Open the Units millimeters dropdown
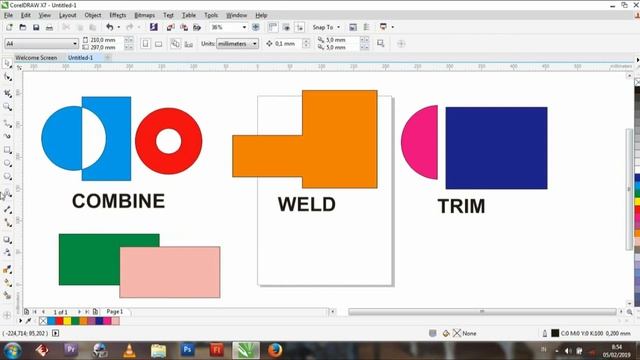This screenshot has height=360, width=640. coord(255,43)
